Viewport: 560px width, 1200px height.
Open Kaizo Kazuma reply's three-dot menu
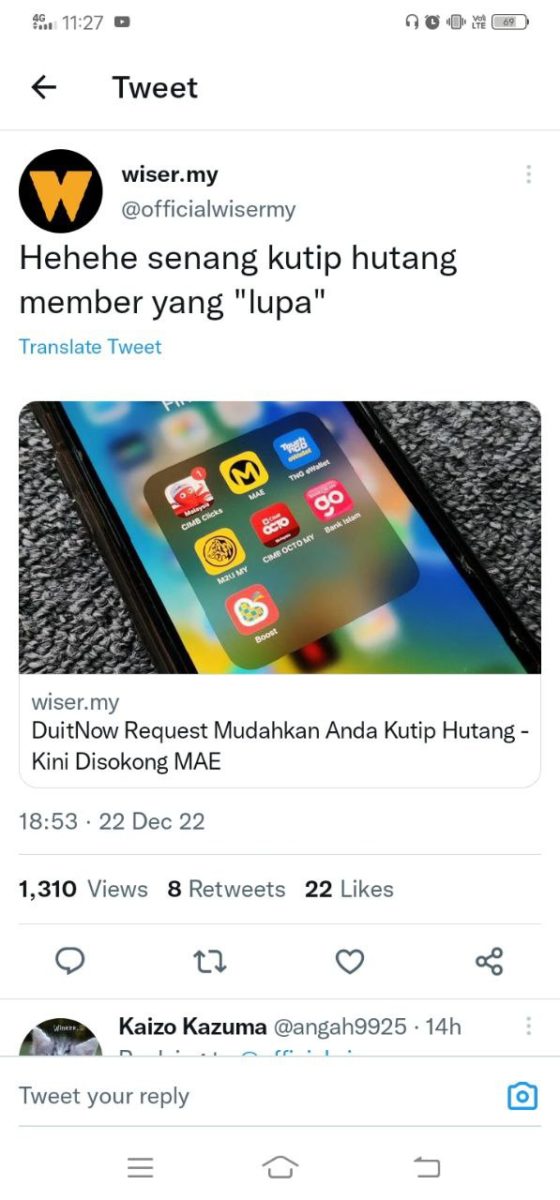coord(528,1026)
